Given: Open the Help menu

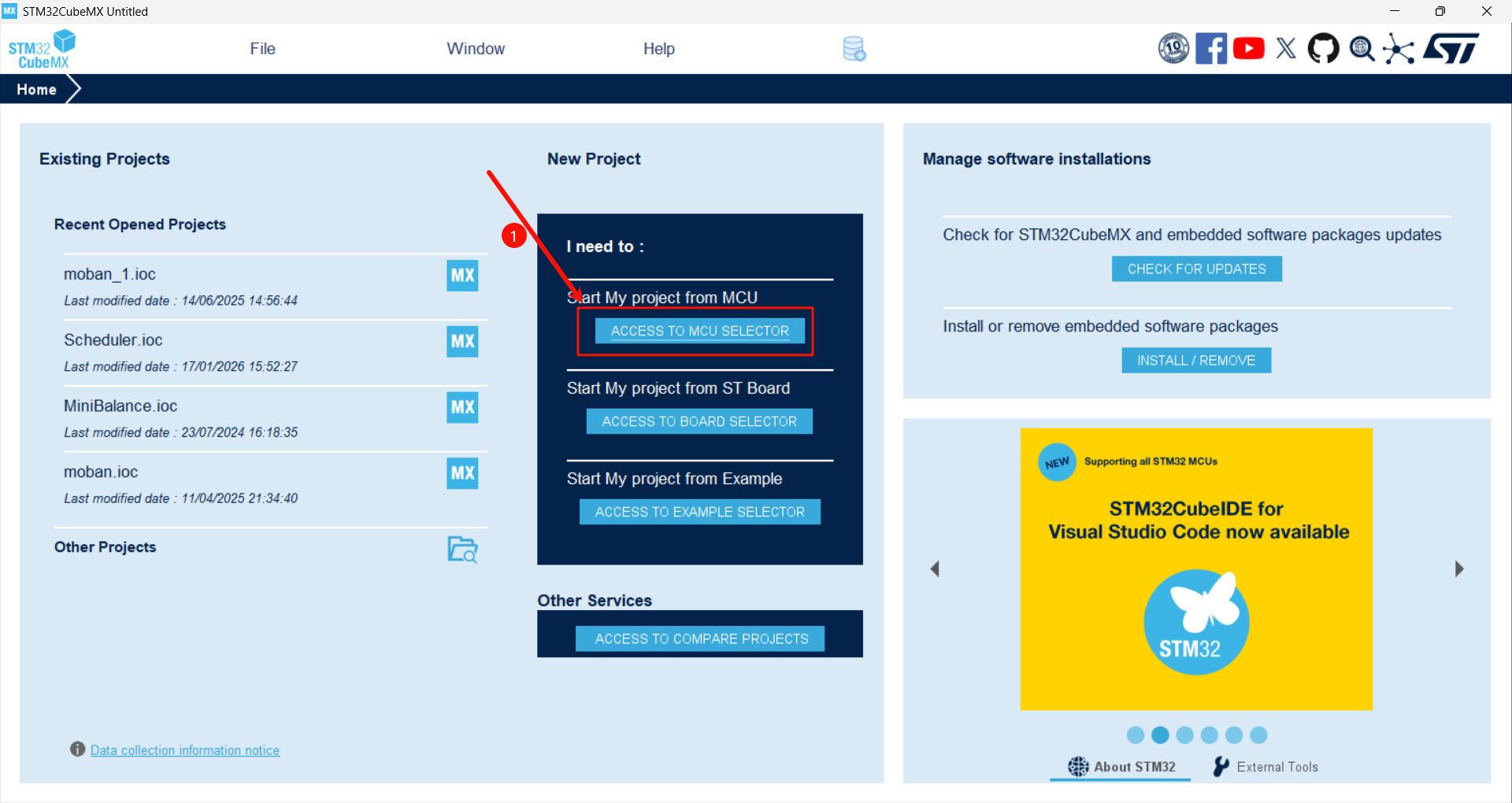Looking at the screenshot, I should click(659, 49).
